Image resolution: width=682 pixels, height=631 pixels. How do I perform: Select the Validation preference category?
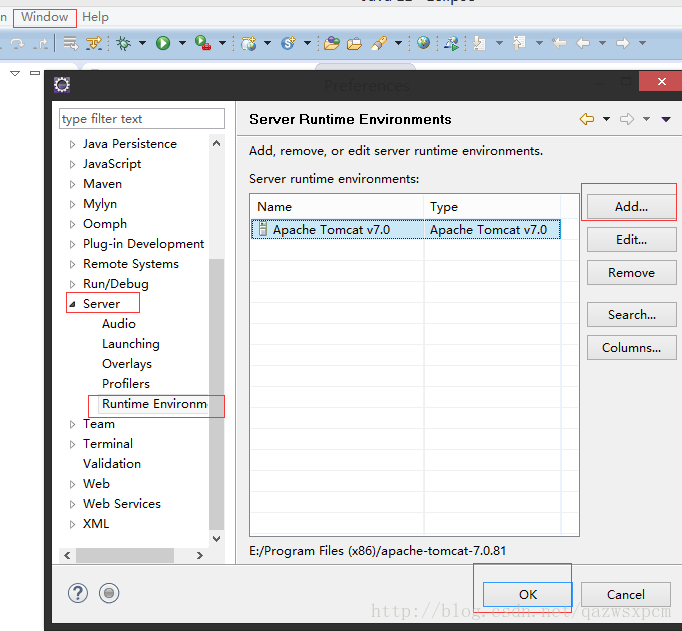[112, 464]
